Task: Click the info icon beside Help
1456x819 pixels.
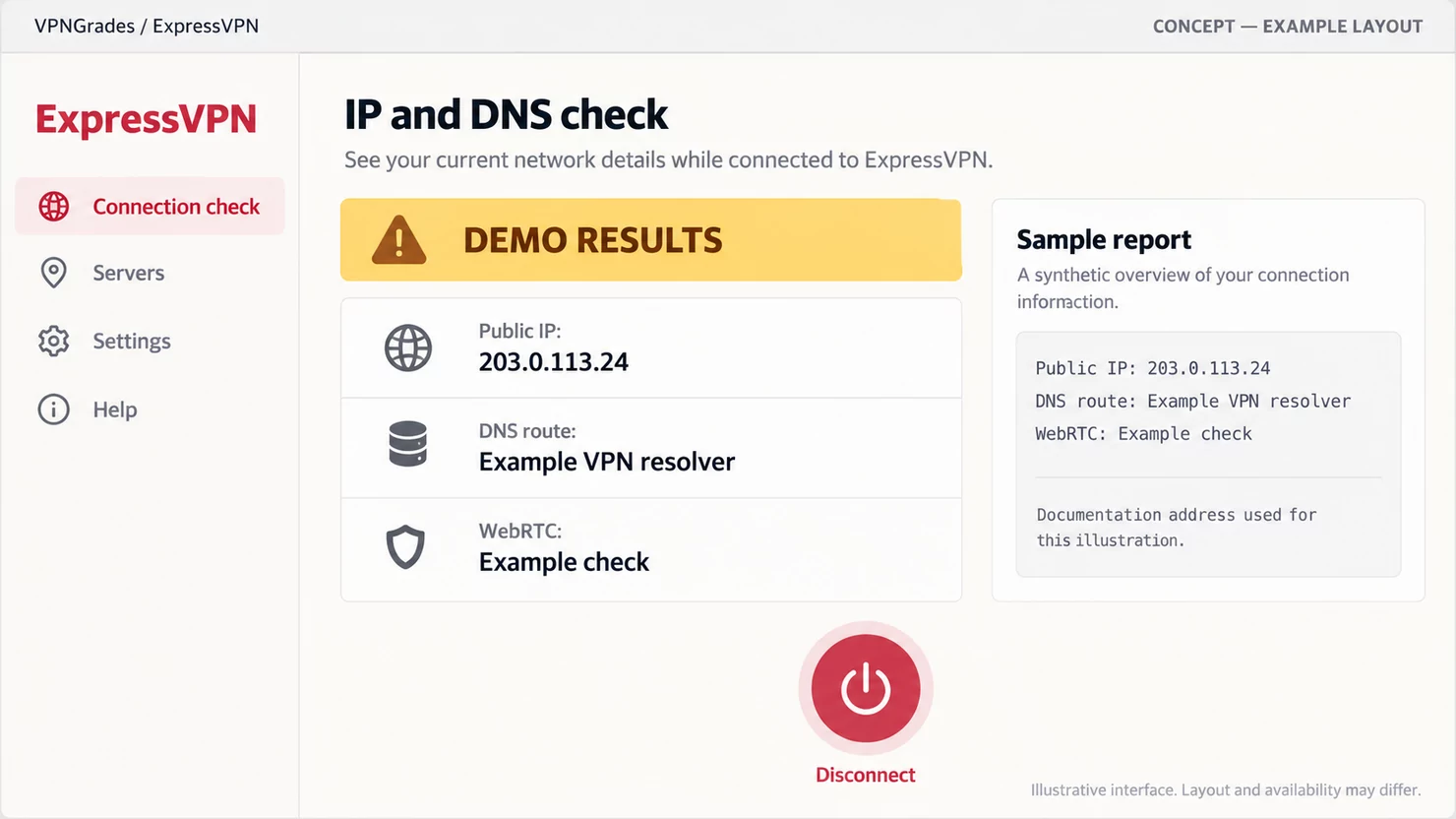Action: pos(54,409)
